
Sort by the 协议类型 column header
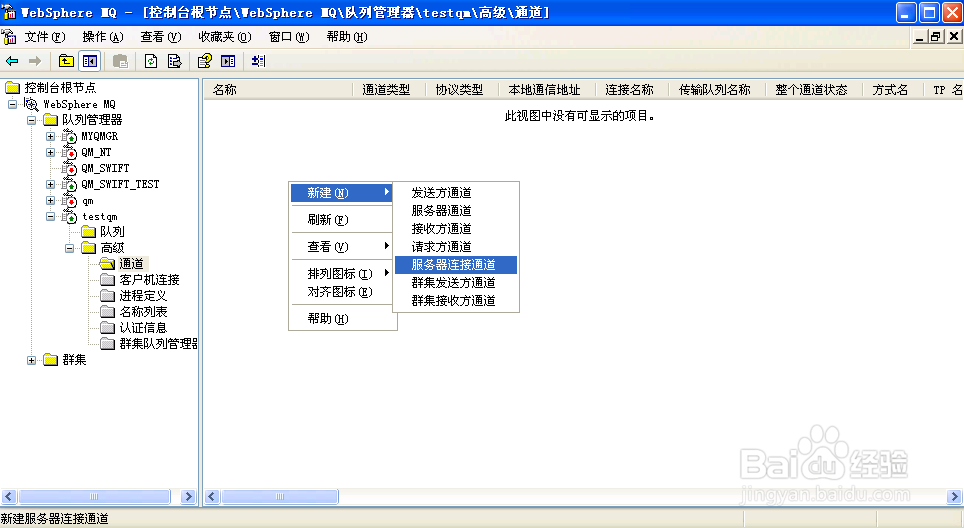point(462,90)
